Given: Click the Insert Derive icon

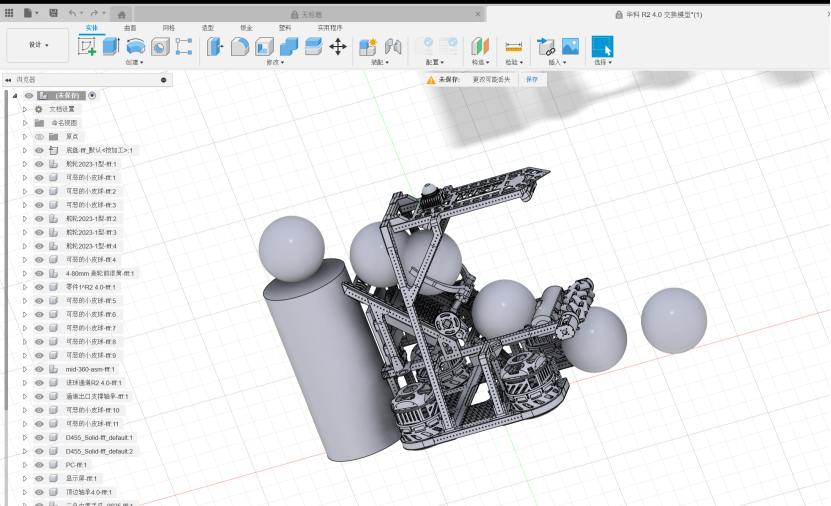Looking at the screenshot, I should pos(546,47).
